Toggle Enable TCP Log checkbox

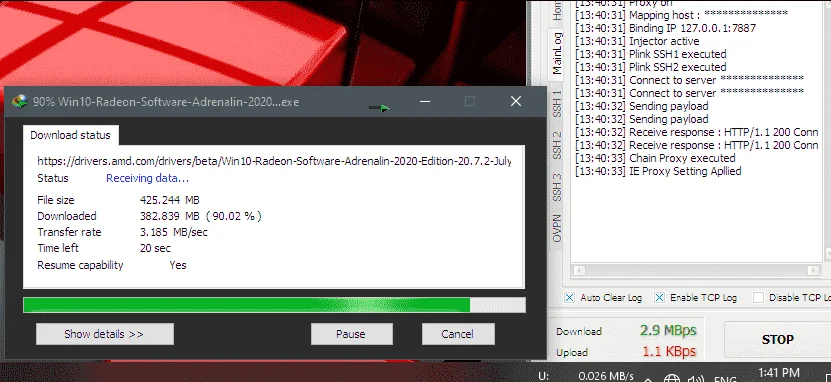(659, 298)
